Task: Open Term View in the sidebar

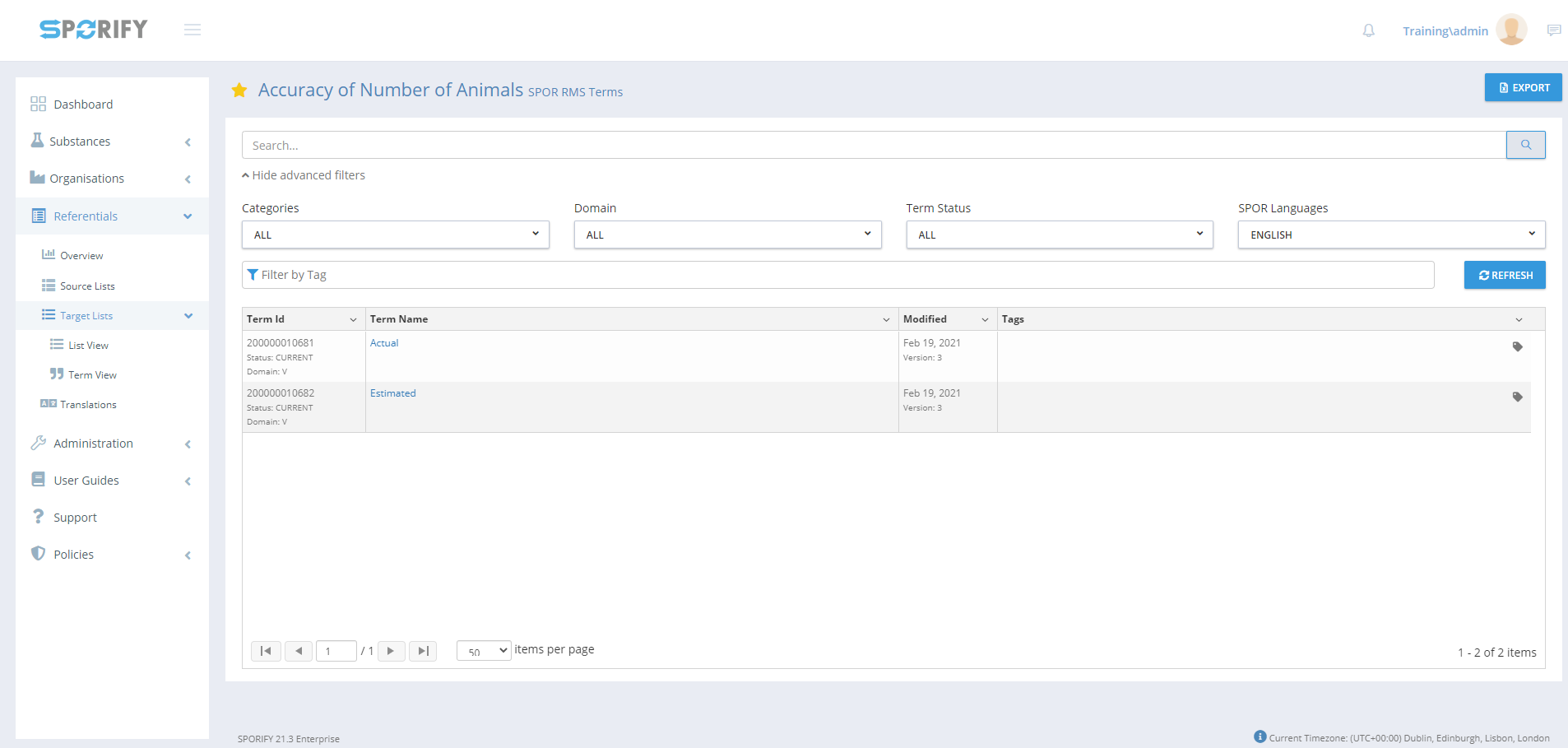Action: point(92,375)
